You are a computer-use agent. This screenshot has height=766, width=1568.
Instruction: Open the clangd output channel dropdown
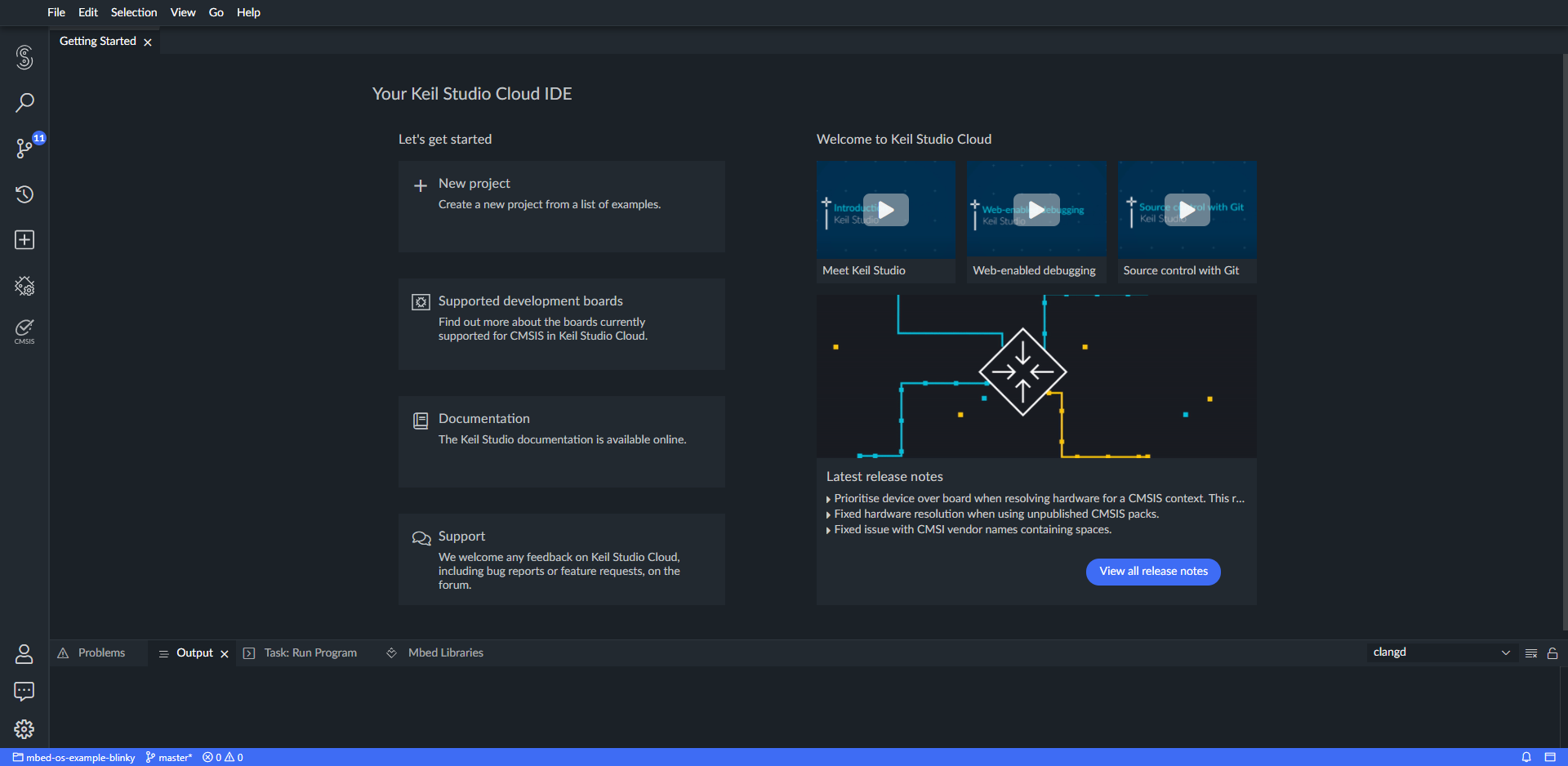[x=1441, y=652]
